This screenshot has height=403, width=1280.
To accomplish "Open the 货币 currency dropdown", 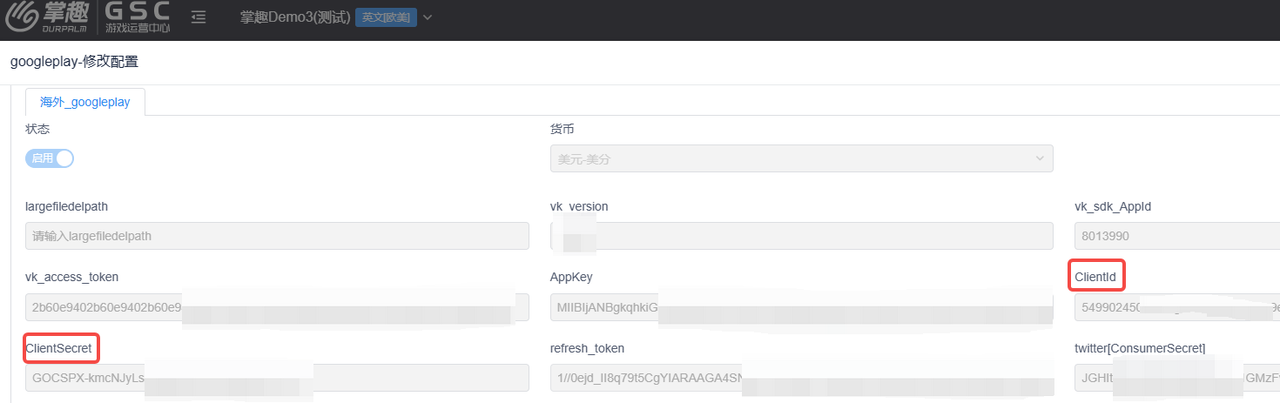I will click(x=800, y=158).
